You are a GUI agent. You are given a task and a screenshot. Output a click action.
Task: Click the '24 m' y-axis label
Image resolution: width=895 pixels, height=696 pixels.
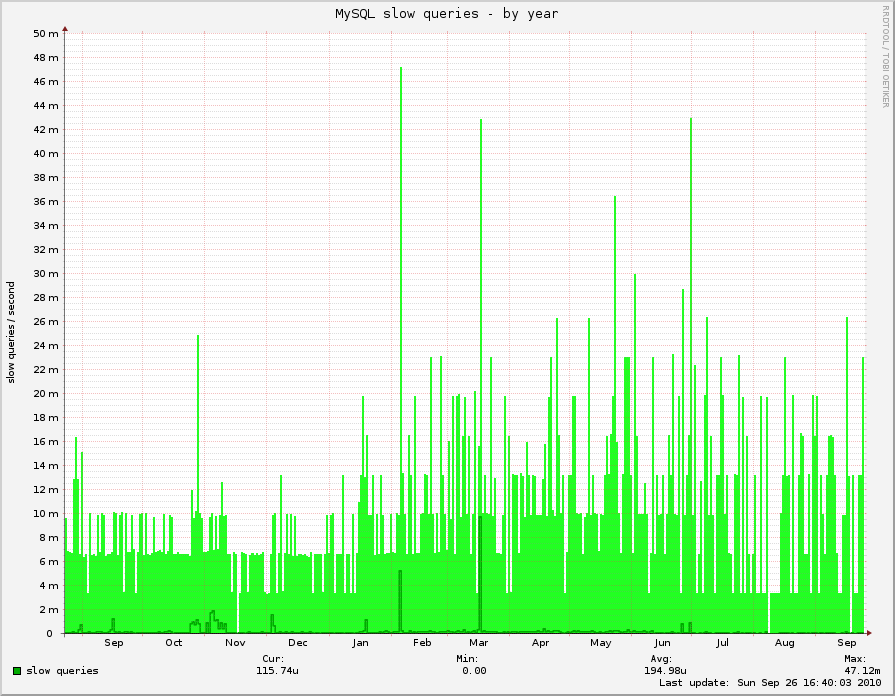[x=46, y=345]
